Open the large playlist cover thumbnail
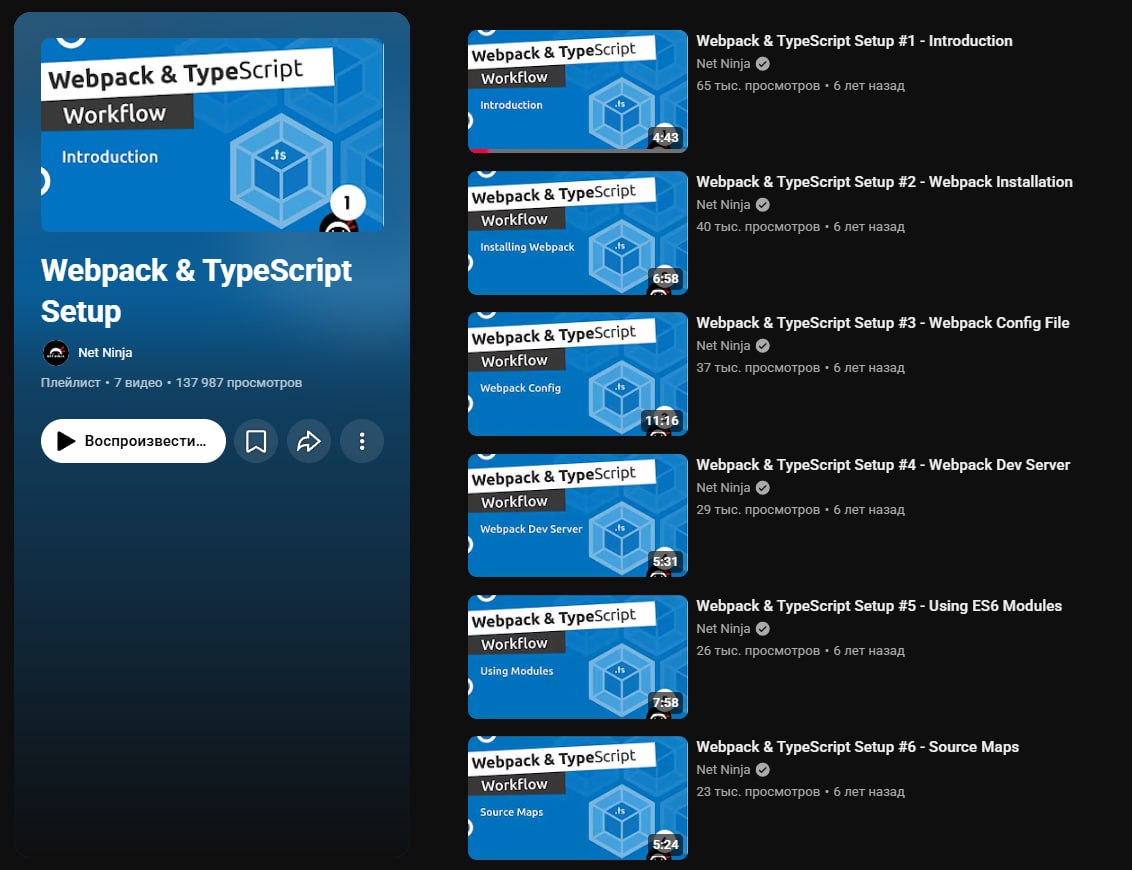Screen dimensions: 1132x870 [212, 134]
